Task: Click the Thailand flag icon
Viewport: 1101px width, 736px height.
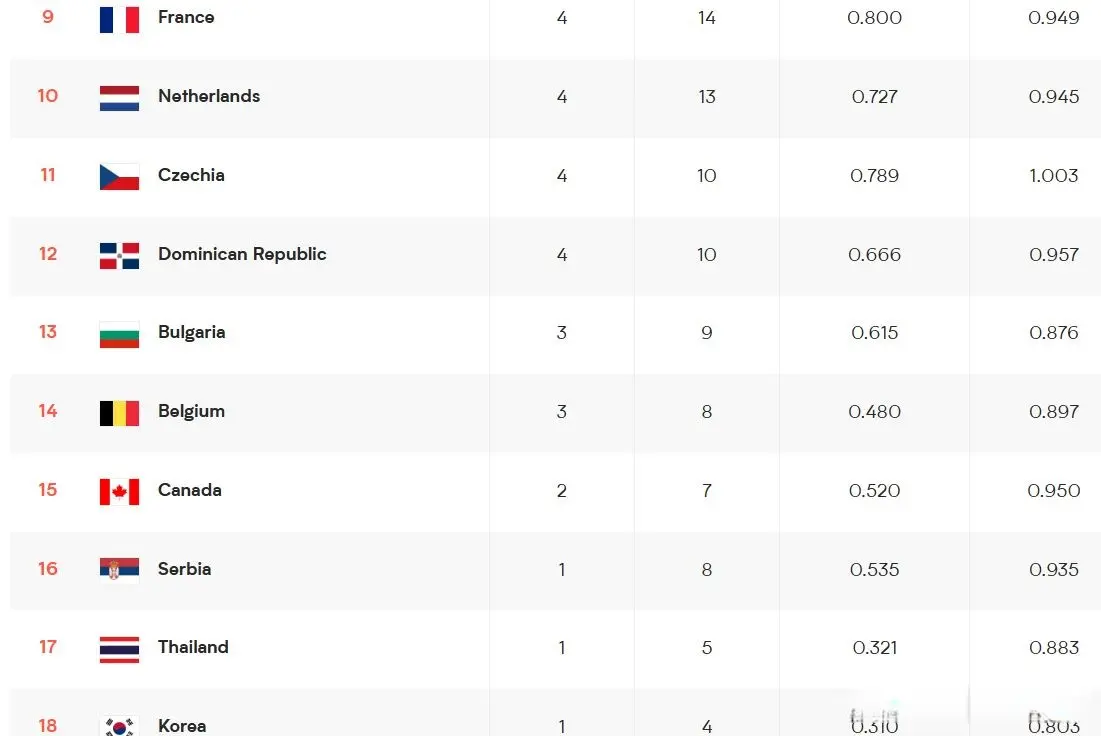Action: [x=119, y=650]
